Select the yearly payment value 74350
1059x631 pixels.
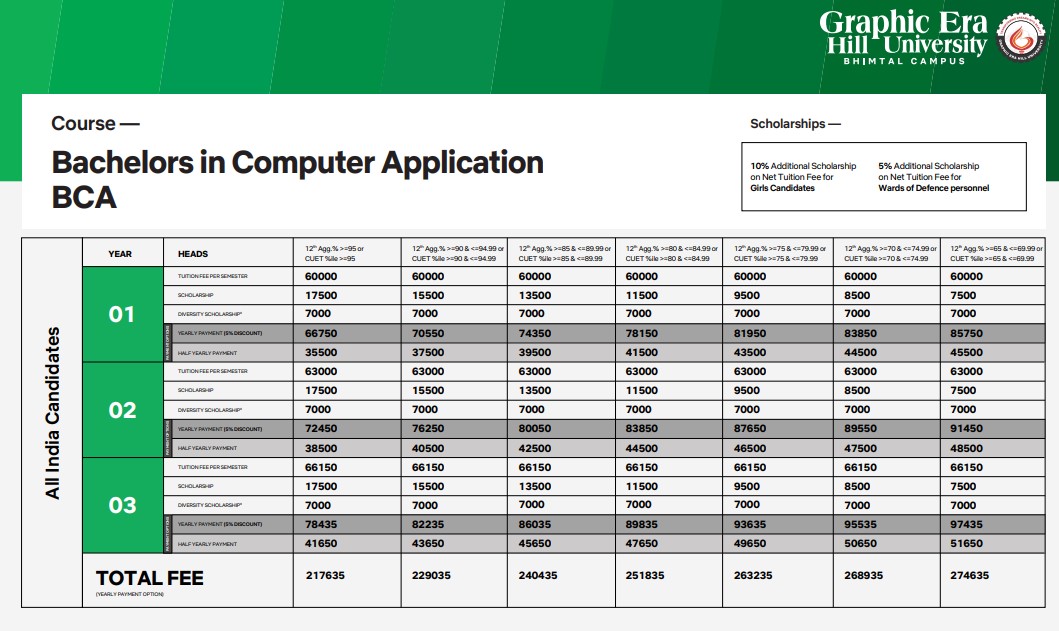point(535,333)
